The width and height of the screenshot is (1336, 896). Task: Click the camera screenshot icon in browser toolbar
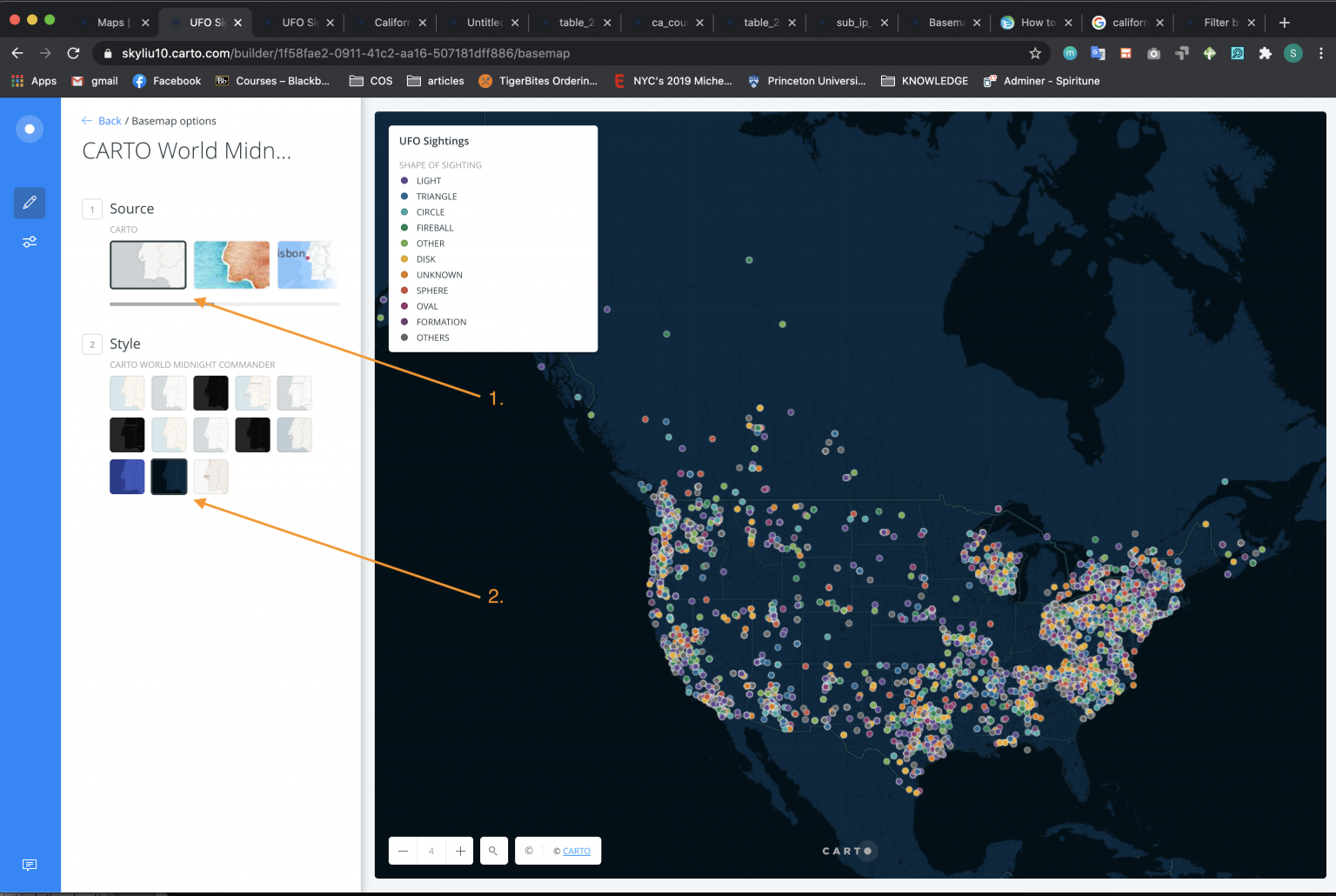pyautogui.click(x=1153, y=53)
